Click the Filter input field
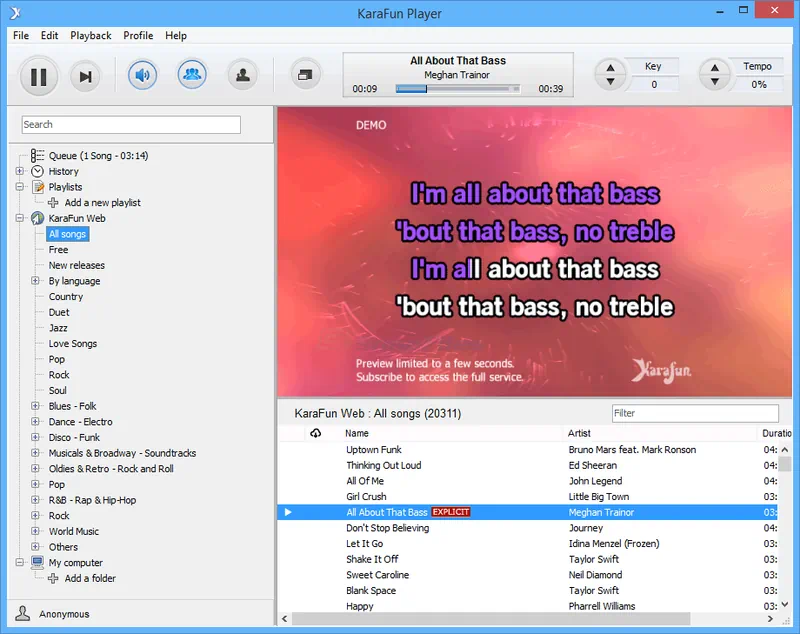 695,413
